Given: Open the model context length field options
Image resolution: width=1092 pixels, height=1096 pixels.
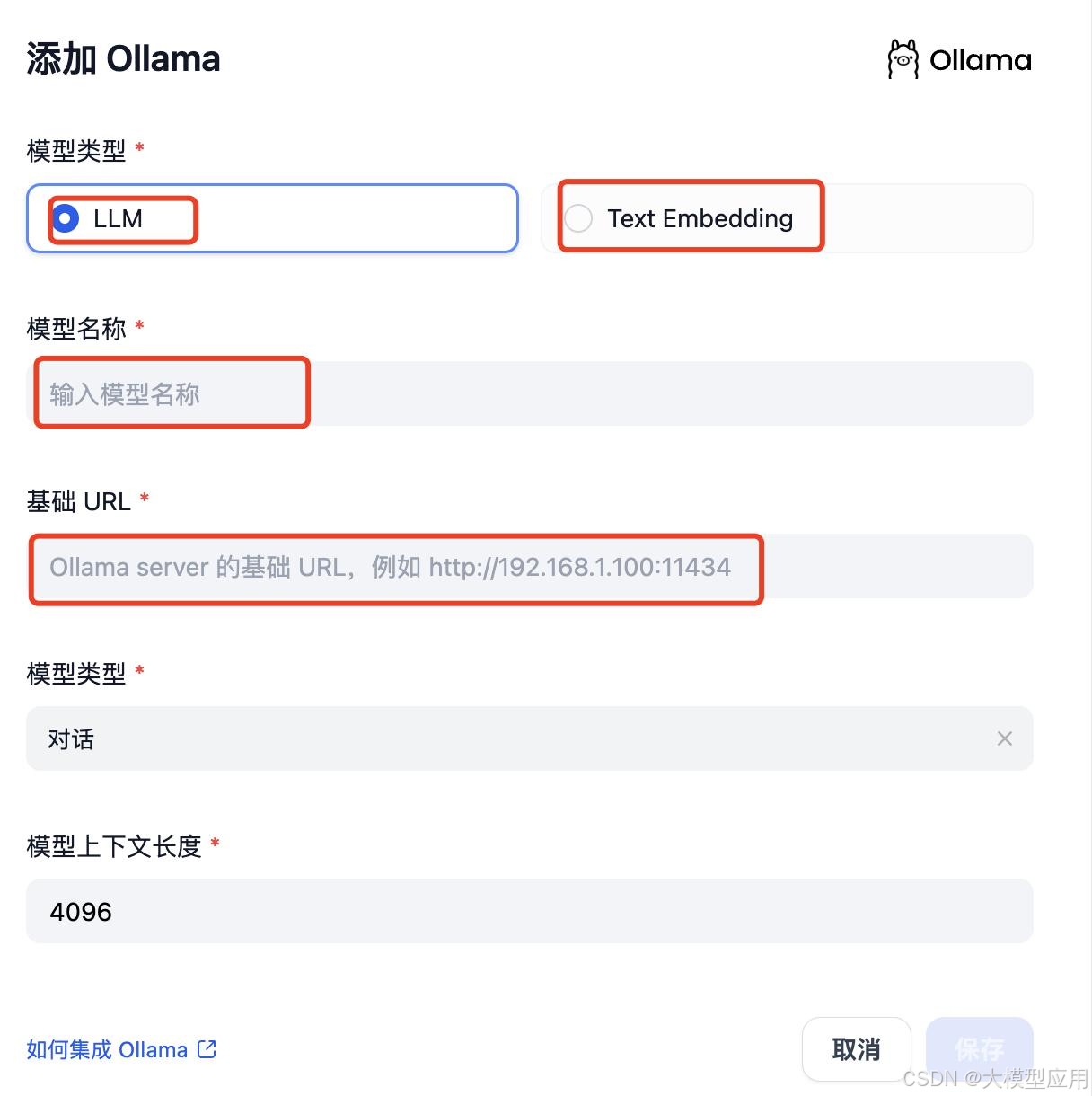Looking at the screenshot, I should tap(530, 911).
